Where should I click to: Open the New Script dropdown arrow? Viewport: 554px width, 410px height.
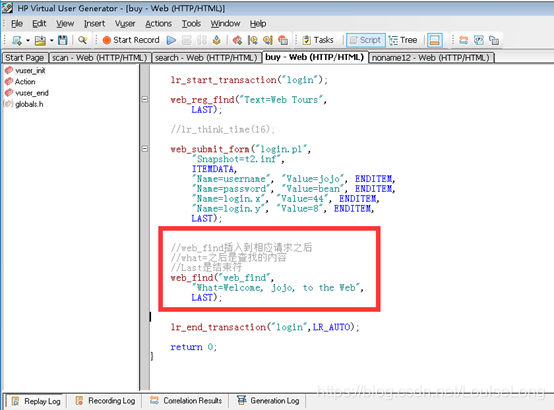click(x=28, y=40)
